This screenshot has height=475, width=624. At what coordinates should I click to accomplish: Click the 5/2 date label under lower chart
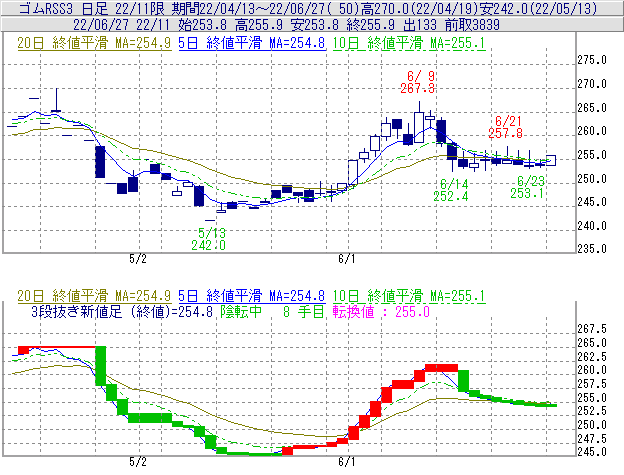click(x=138, y=462)
